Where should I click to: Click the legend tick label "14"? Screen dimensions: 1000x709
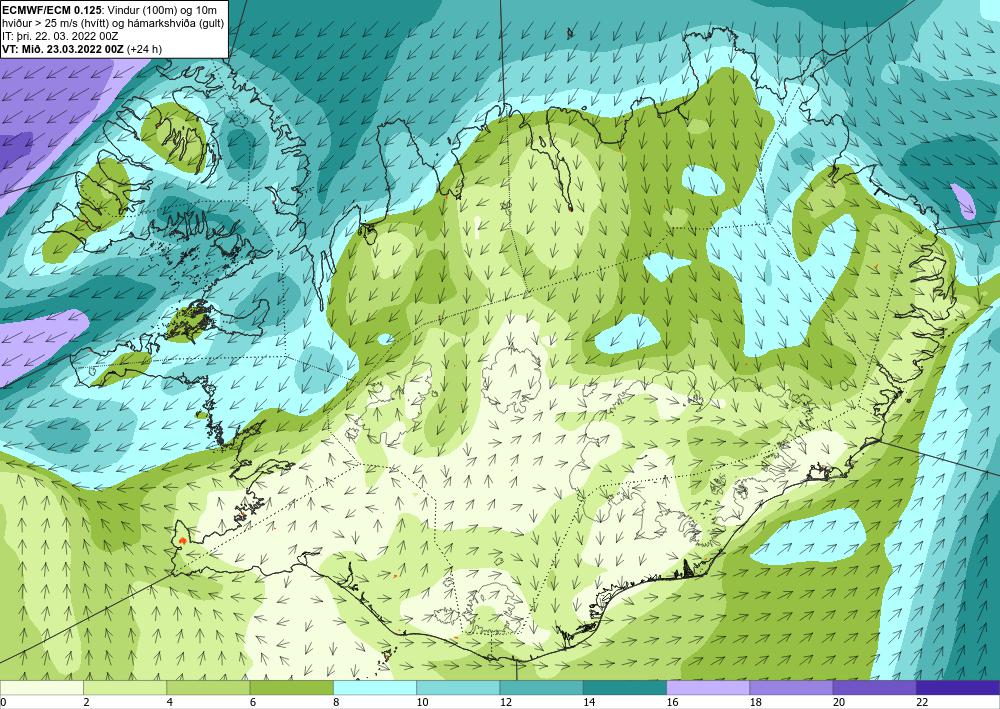click(x=589, y=703)
